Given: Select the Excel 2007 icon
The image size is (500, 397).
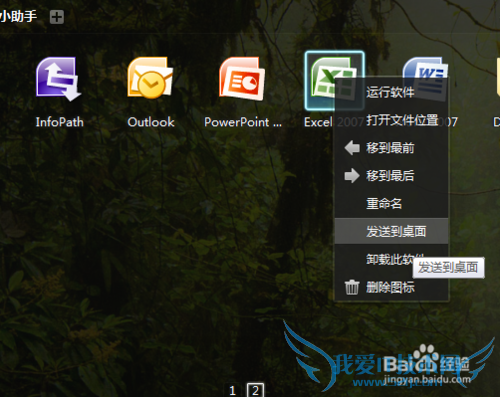Looking at the screenshot, I should (334, 80).
